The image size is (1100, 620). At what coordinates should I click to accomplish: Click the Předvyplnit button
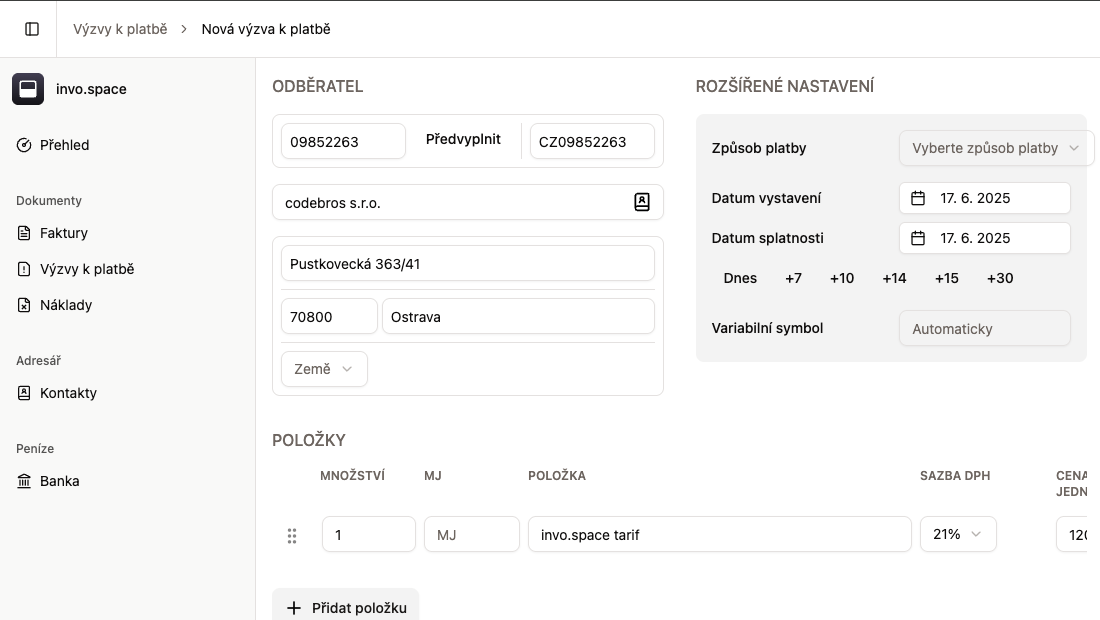click(463, 140)
